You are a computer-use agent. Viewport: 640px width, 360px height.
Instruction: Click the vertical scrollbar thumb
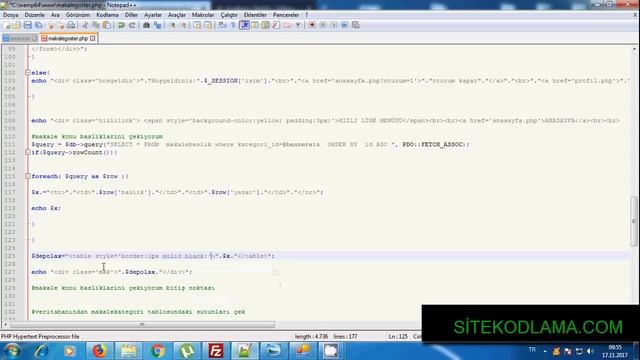pos(634,221)
